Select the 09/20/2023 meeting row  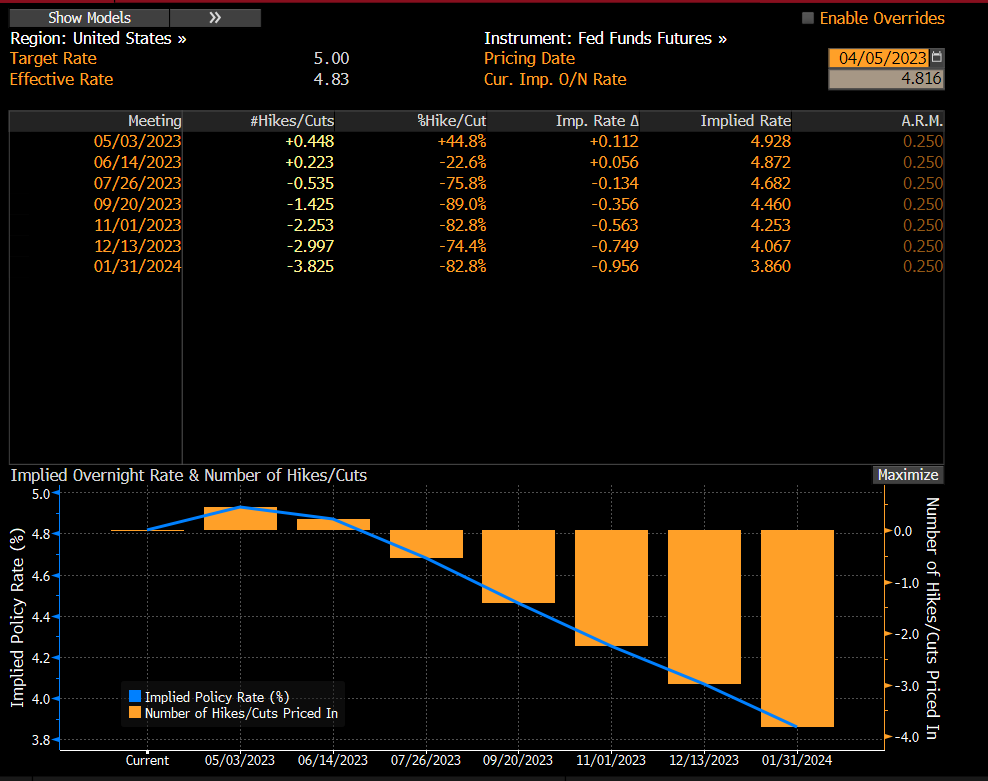coord(138,204)
